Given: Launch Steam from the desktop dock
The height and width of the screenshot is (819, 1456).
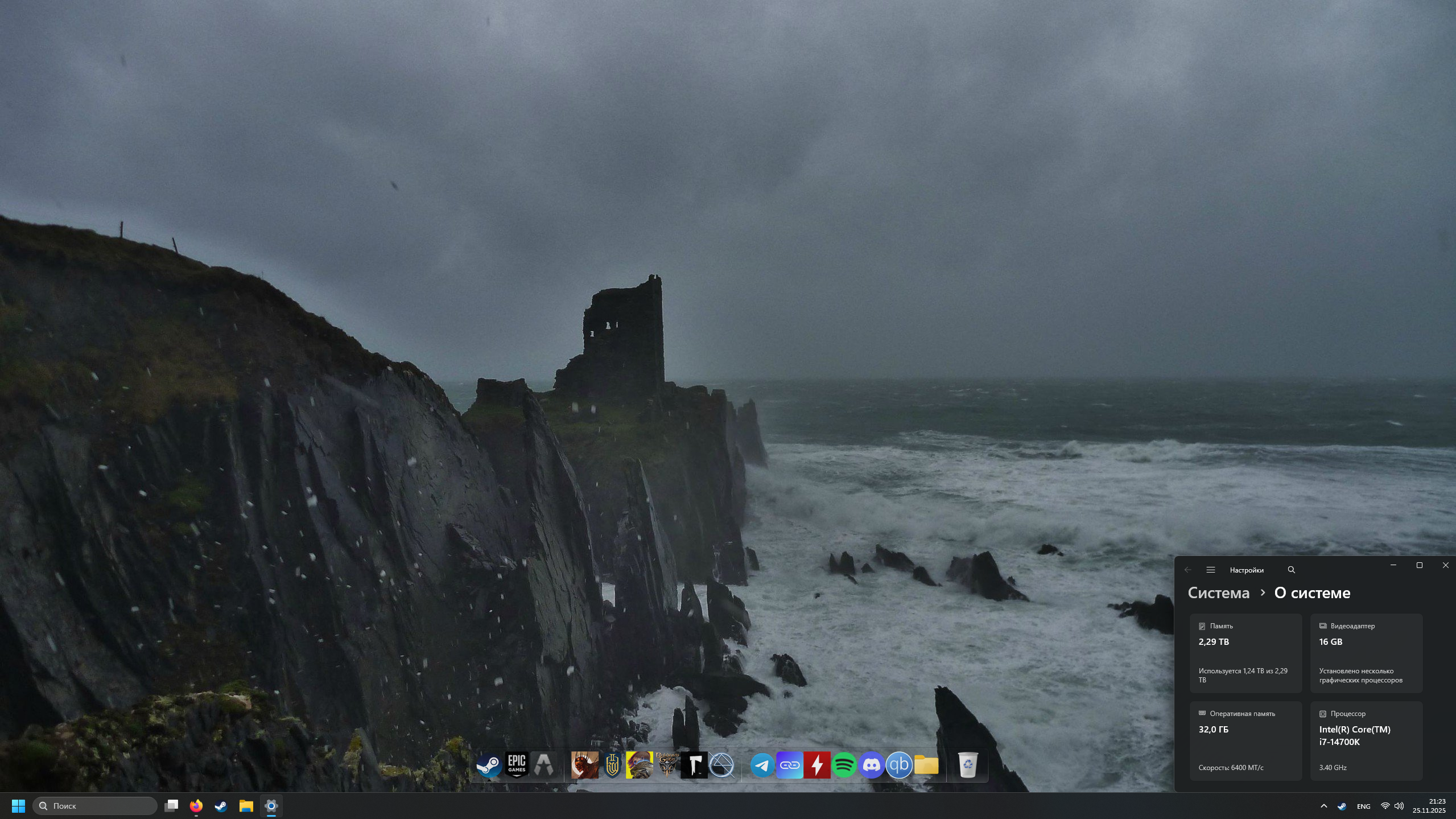Looking at the screenshot, I should tap(489, 765).
